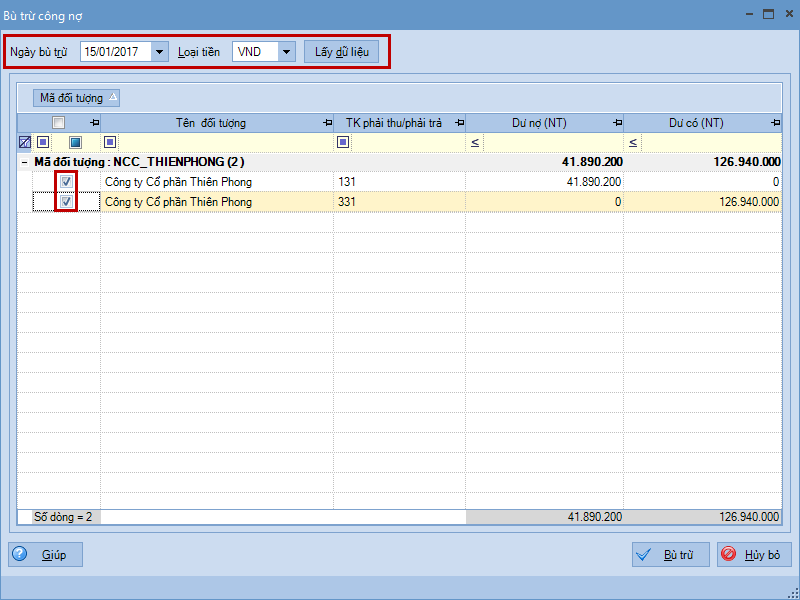The image size is (800, 600).
Task: Uncheck the row with account 331
Action: coord(66,202)
